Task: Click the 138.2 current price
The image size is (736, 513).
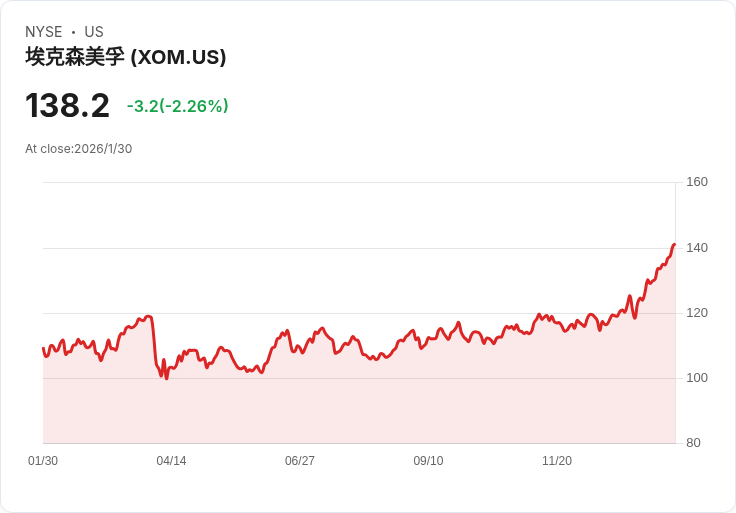Action: [67, 105]
